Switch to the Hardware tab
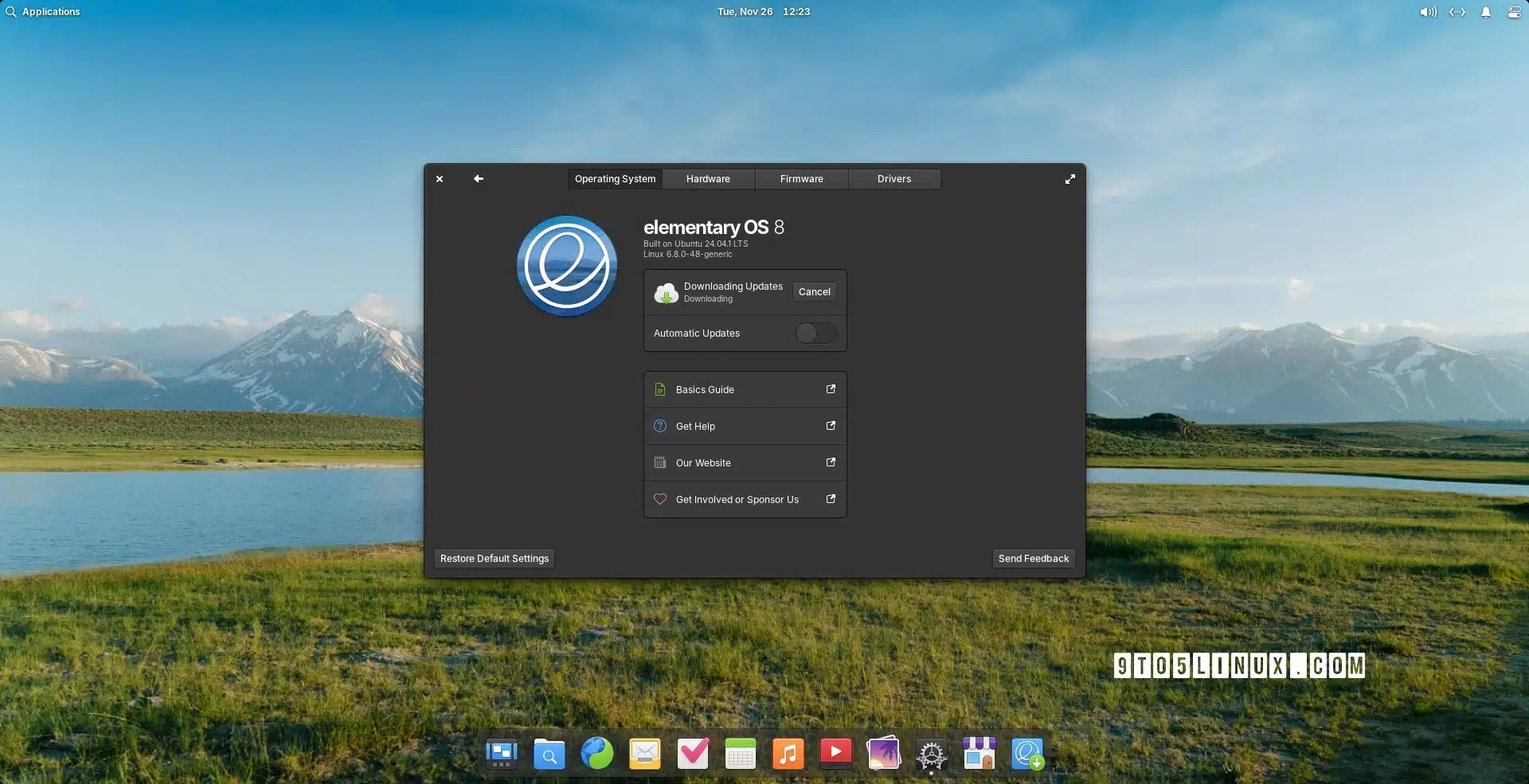Screen dimensions: 1529x784 click(708, 179)
